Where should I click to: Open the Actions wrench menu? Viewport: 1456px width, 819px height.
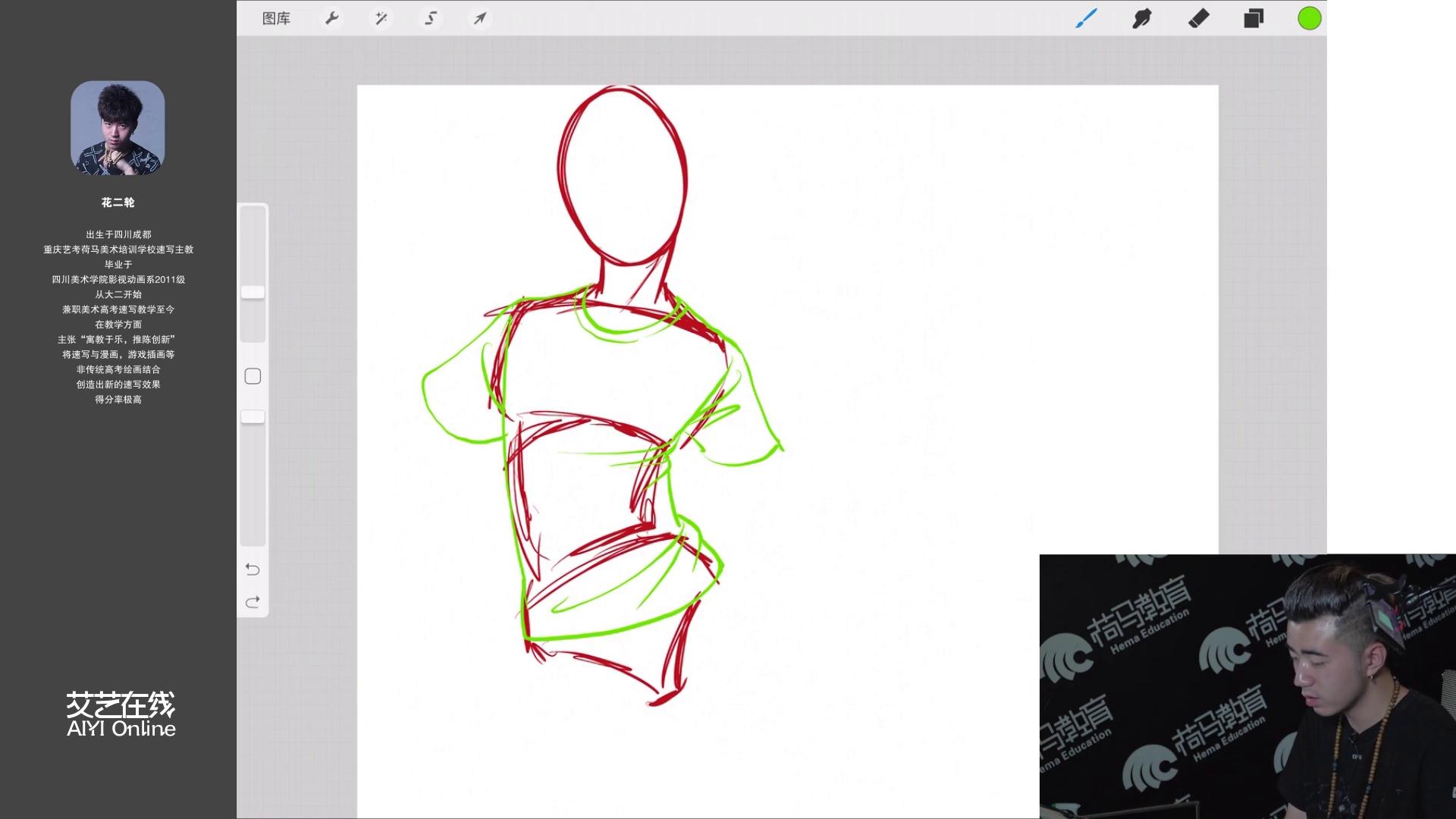click(331, 18)
